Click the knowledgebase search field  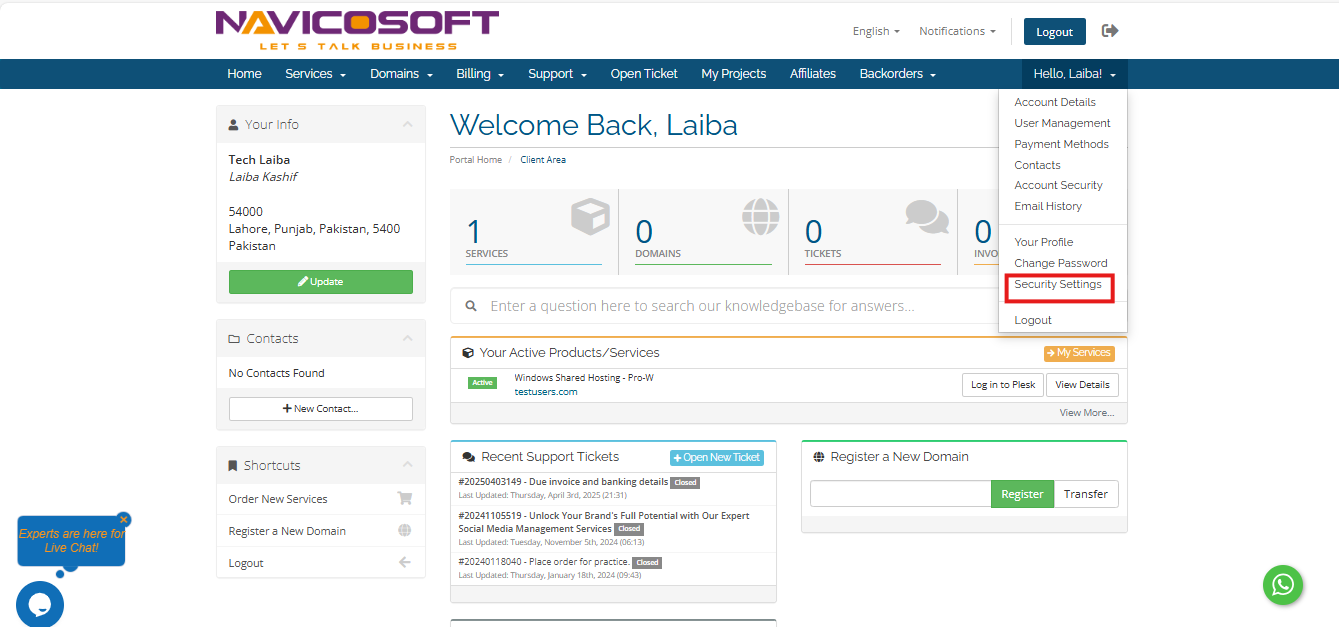(720, 306)
